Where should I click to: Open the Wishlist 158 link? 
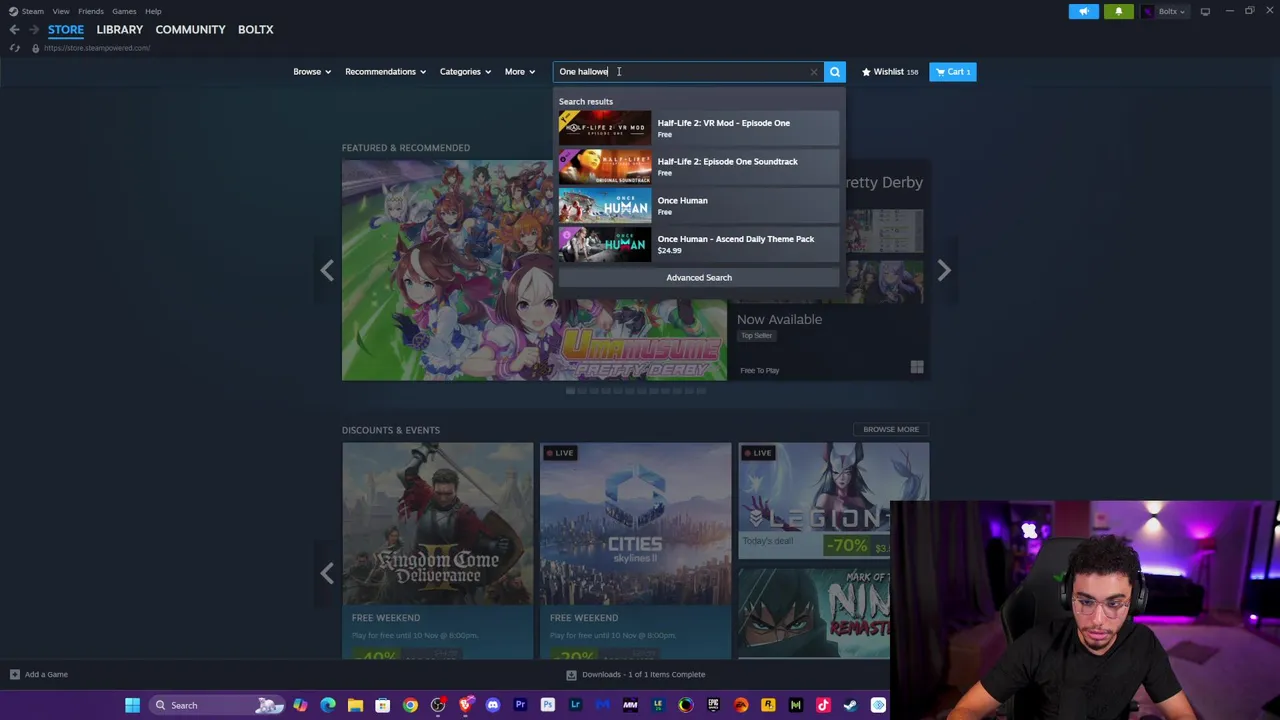[x=890, y=72]
